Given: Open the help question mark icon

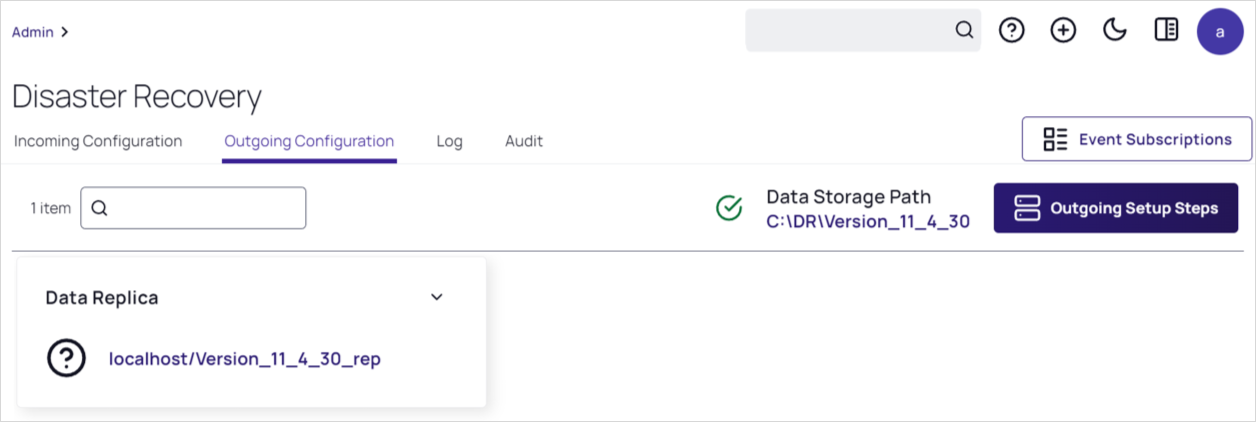Looking at the screenshot, I should coord(1012,31).
